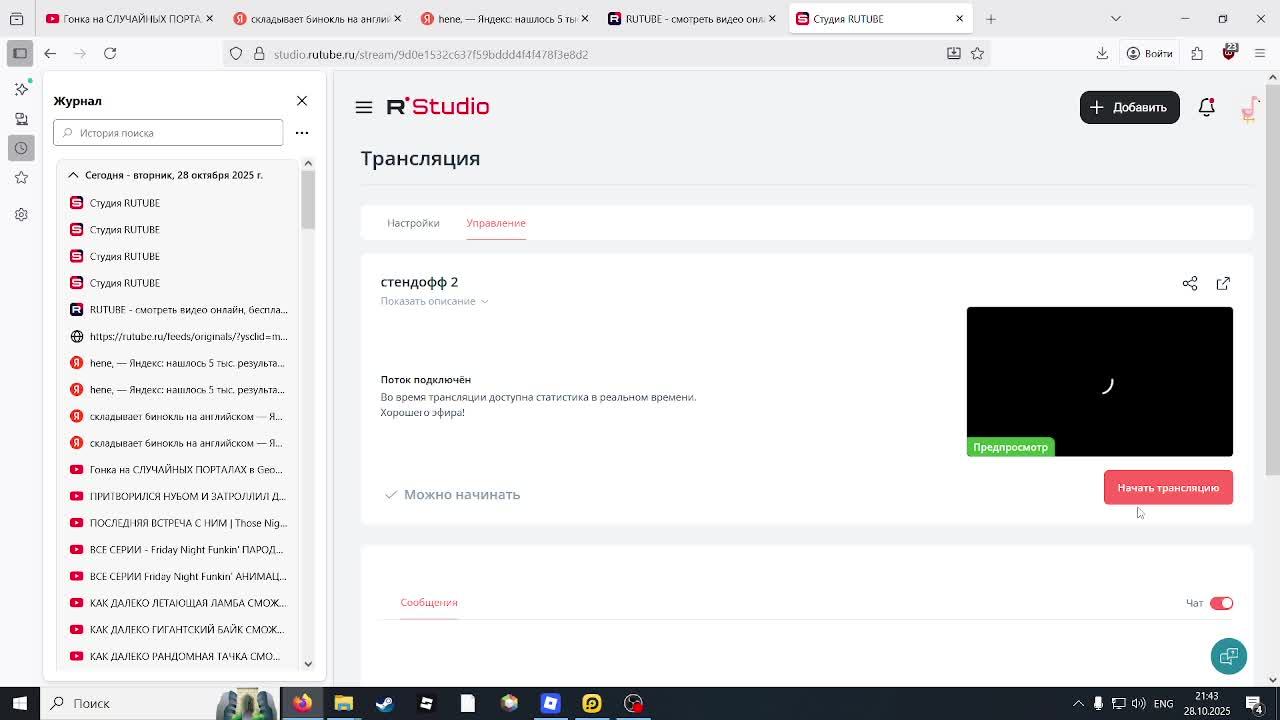
Task: Show hidden system tray icons
Action: pos(1078,704)
